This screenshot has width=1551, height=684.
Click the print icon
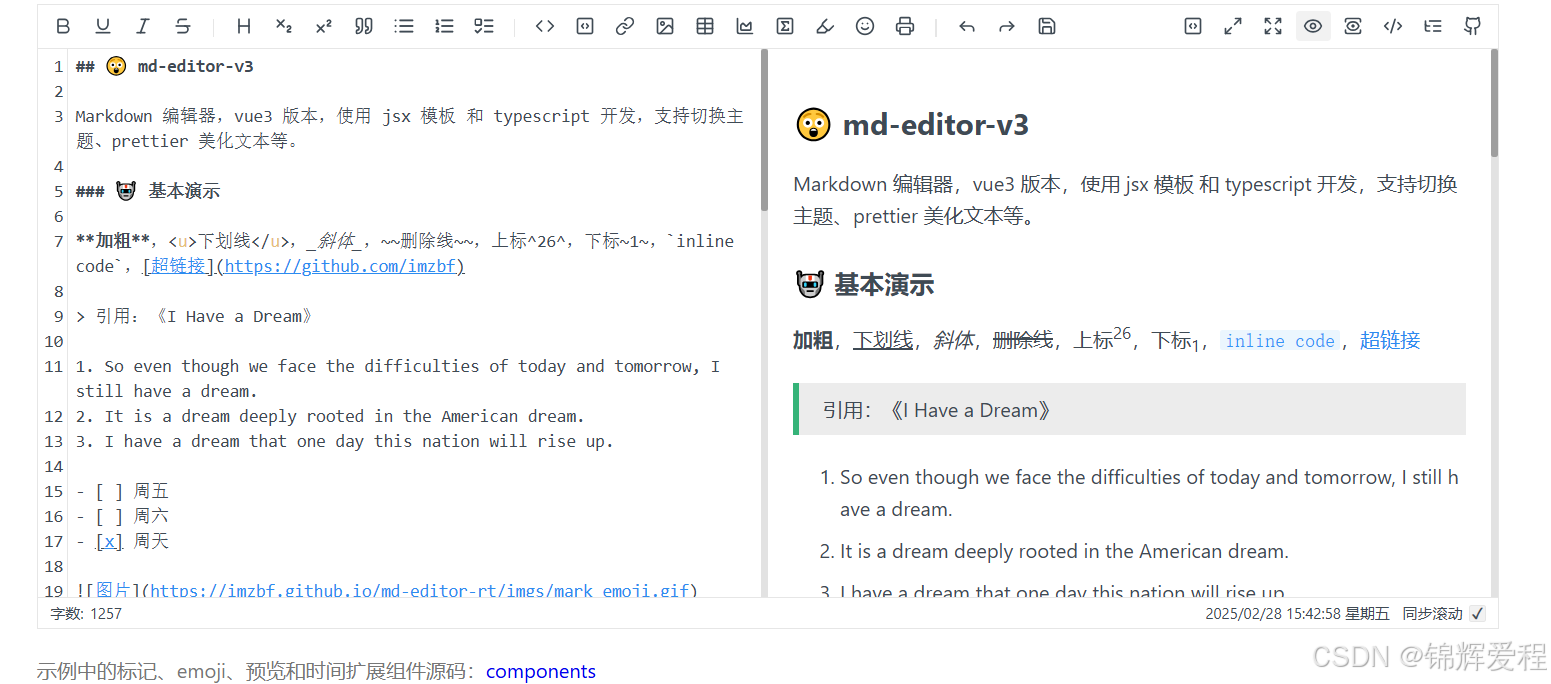[x=905, y=27]
